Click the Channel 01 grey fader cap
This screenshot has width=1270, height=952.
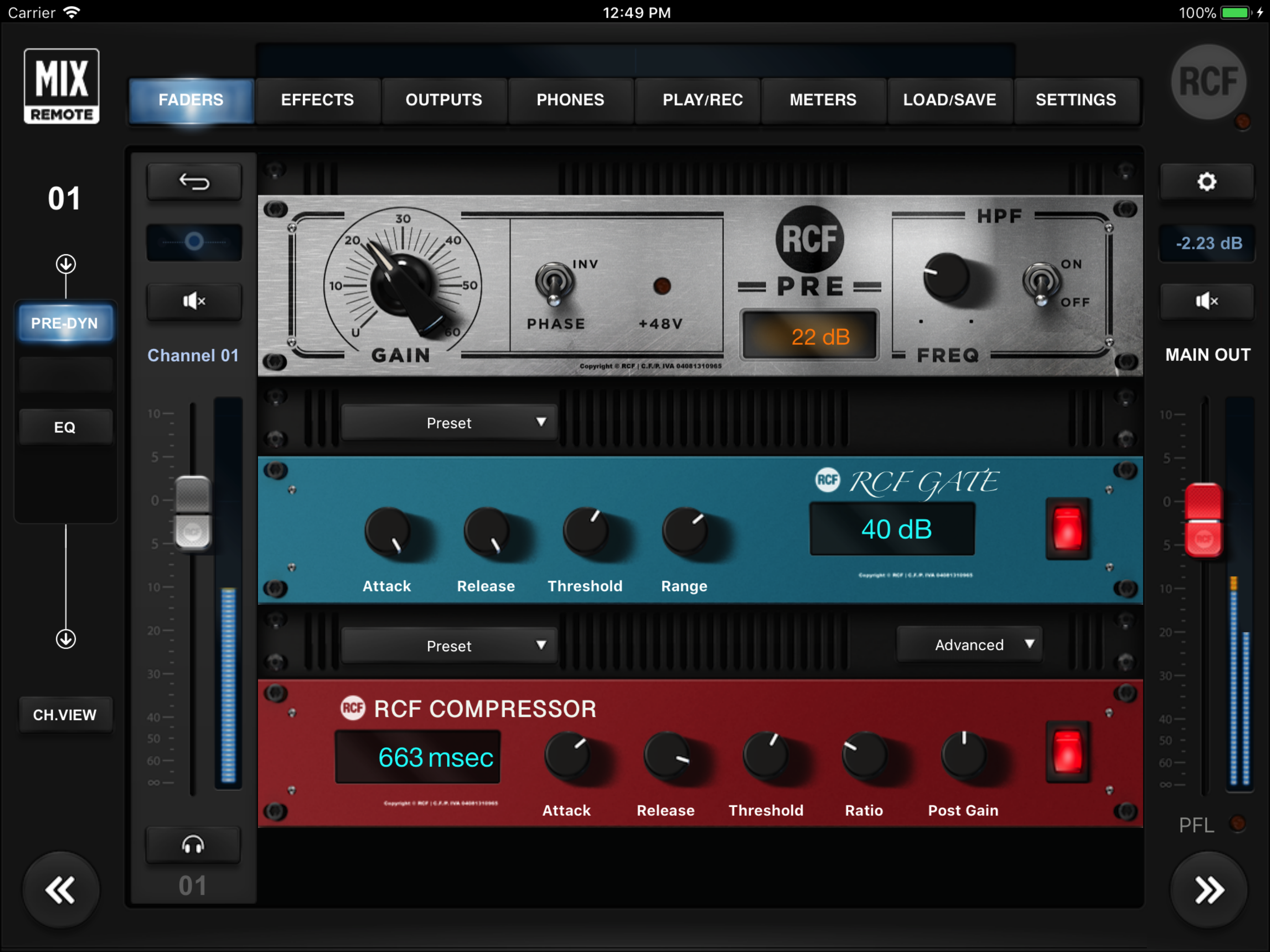click(193, 514)
